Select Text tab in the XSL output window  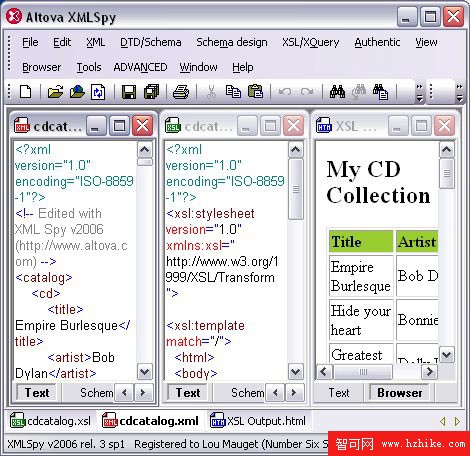coord(339,393)
